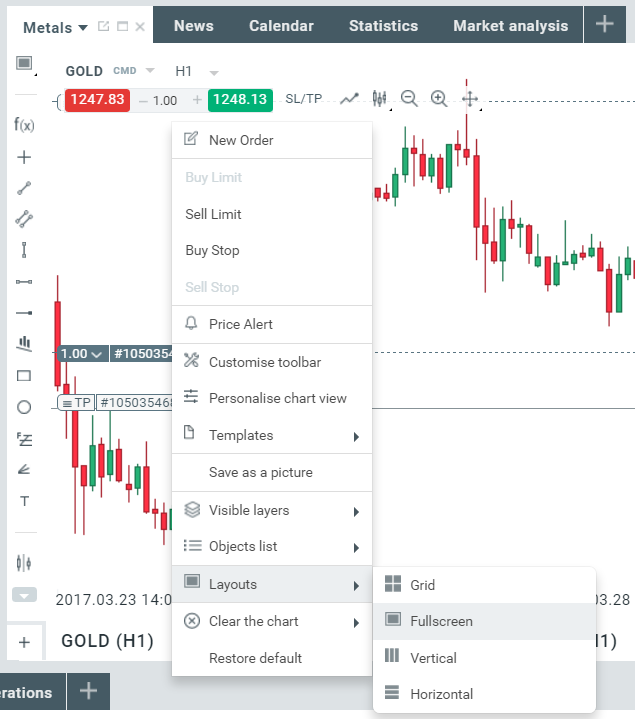Switch to the Statistics tab
The height and width of the screenshot is (719, 635).
(383, 26)
